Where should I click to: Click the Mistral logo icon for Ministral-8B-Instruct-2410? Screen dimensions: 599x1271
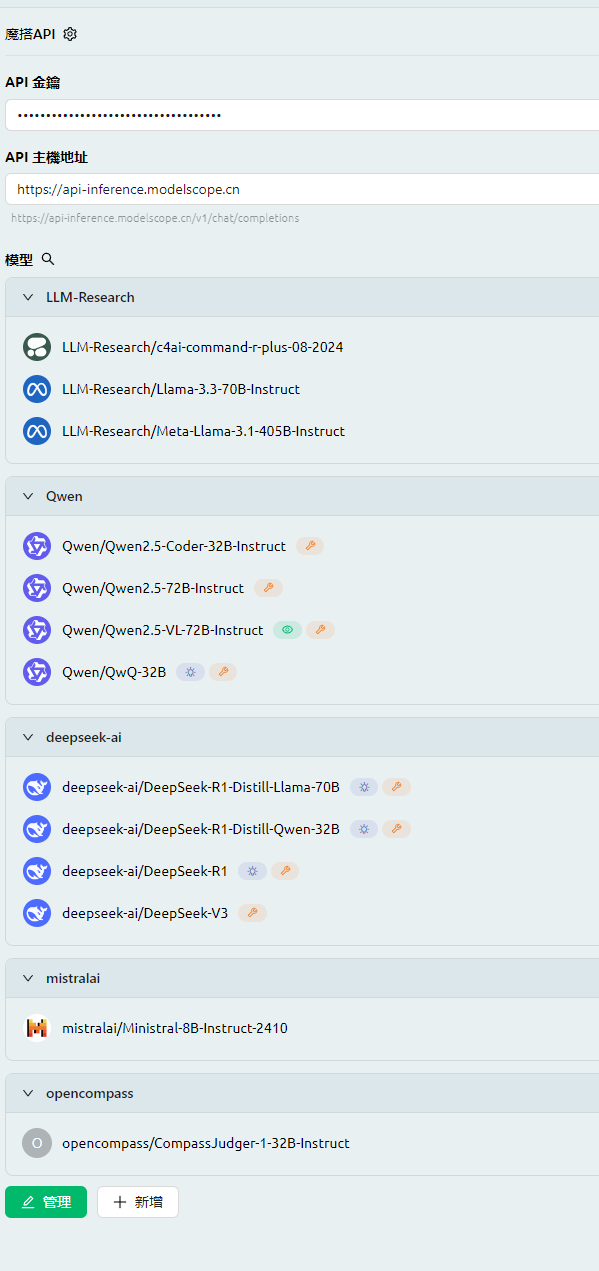click(x=37, y=1028)
